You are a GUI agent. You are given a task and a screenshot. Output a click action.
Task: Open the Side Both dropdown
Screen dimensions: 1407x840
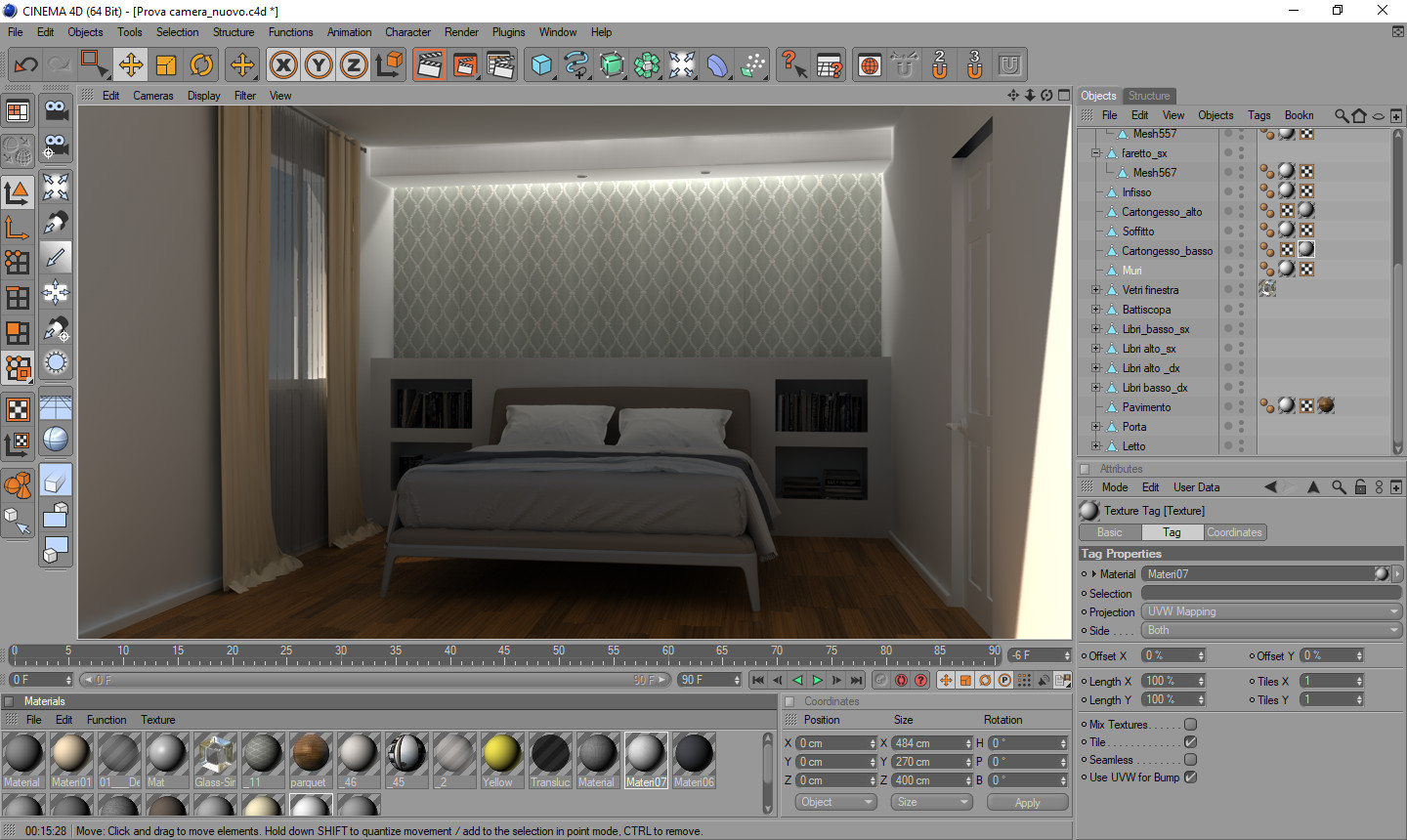coord(1272,630)
